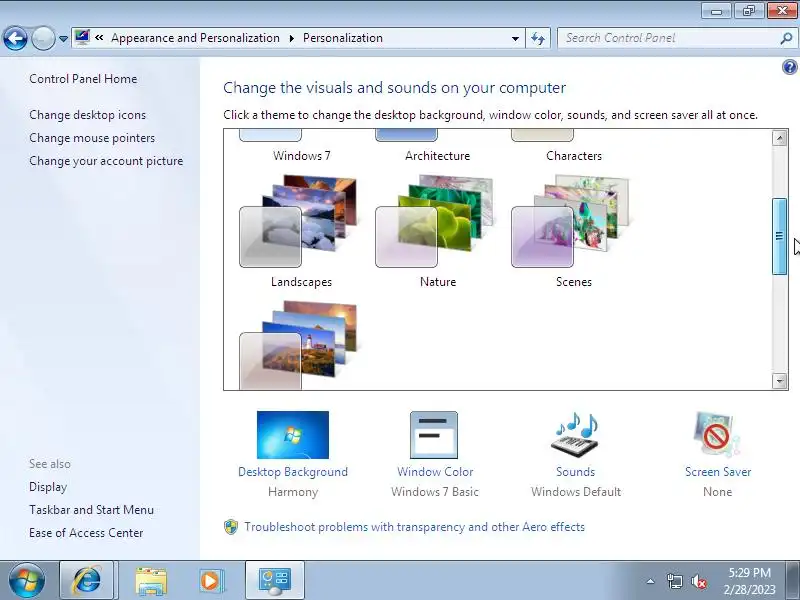Expand the double chevron in address bar
Viewport: 800px width, 600px height.
[x=99, y=38]
